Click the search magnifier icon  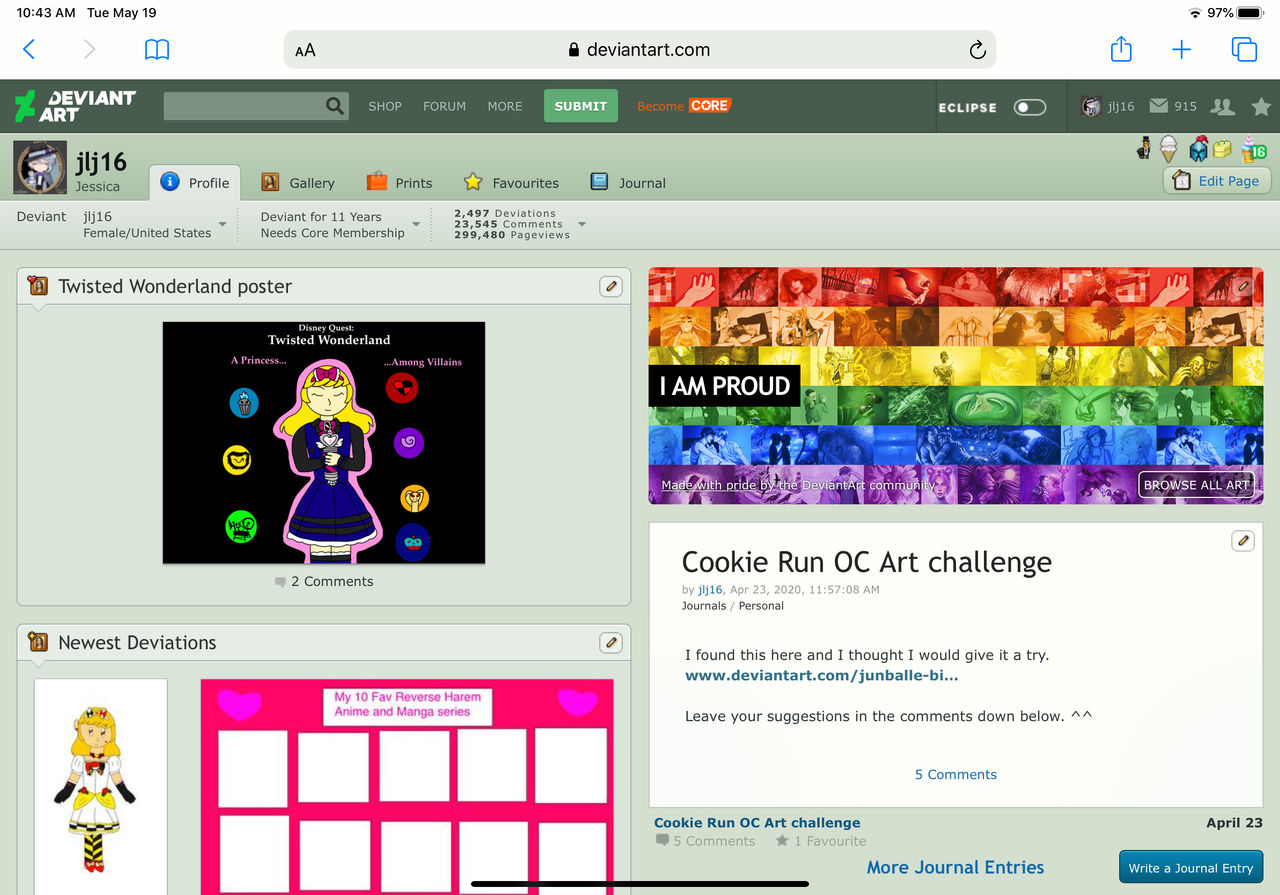[x=335, y=106]
